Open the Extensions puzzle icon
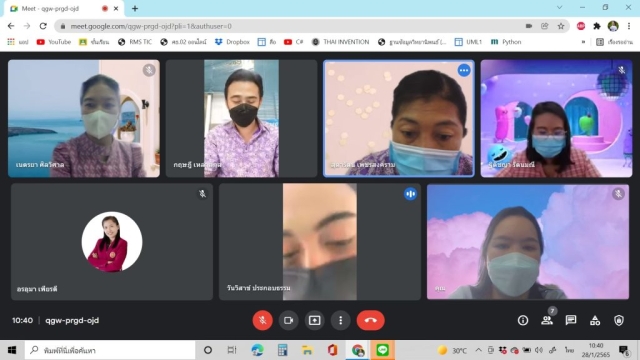The width and height of the screenshot is (640, 360). [x=597, y=26]
